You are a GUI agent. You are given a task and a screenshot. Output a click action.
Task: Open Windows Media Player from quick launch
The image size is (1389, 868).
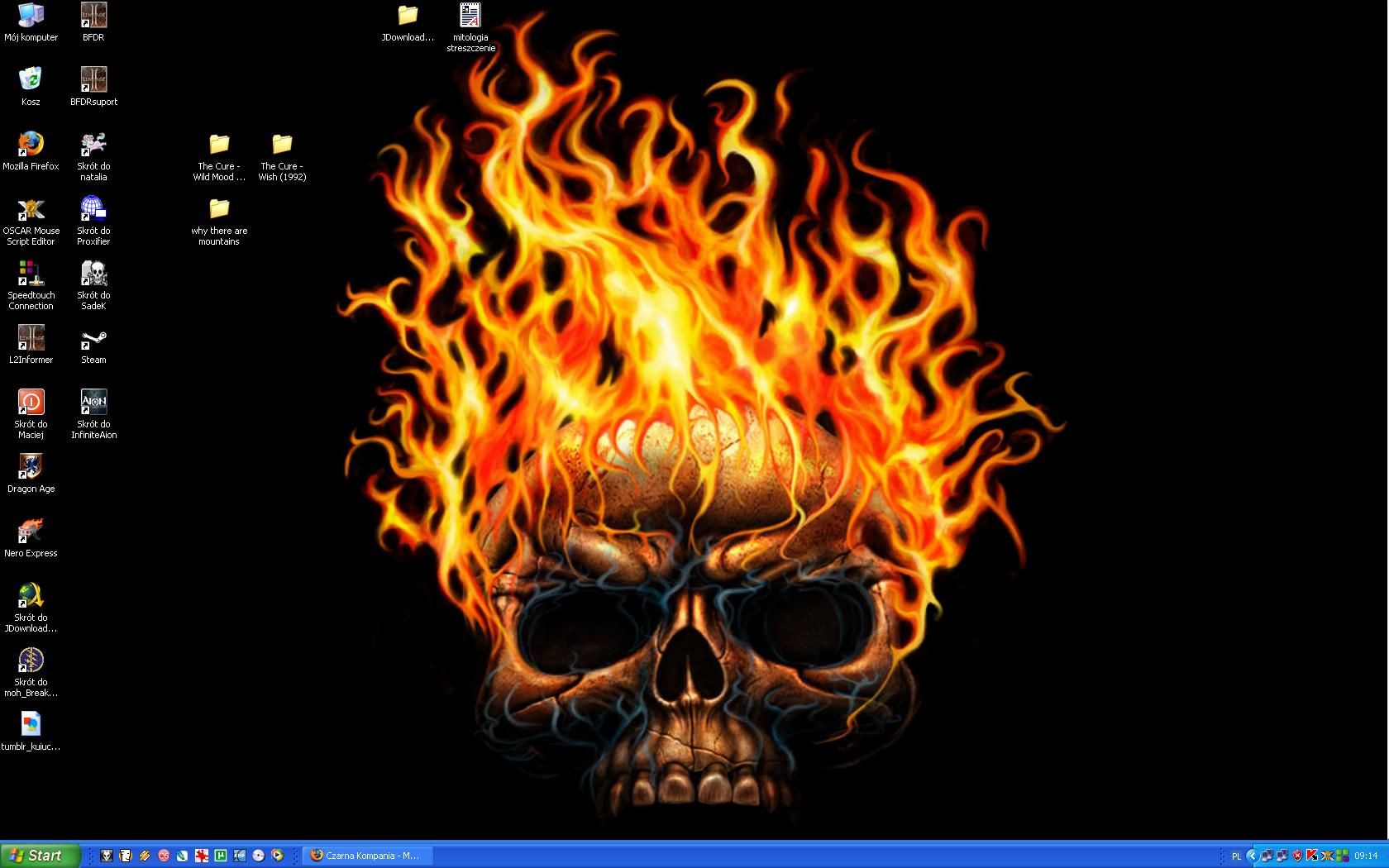277,856
